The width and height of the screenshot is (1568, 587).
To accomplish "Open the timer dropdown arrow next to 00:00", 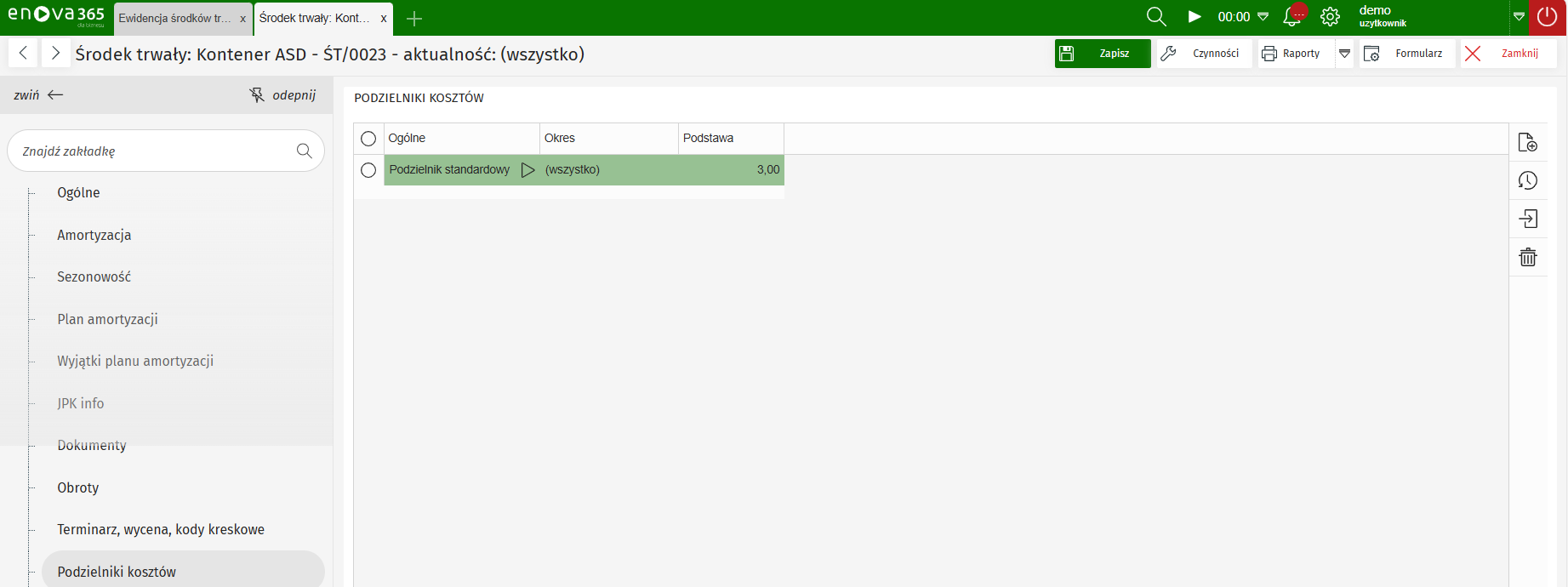I will [1263, 17].
